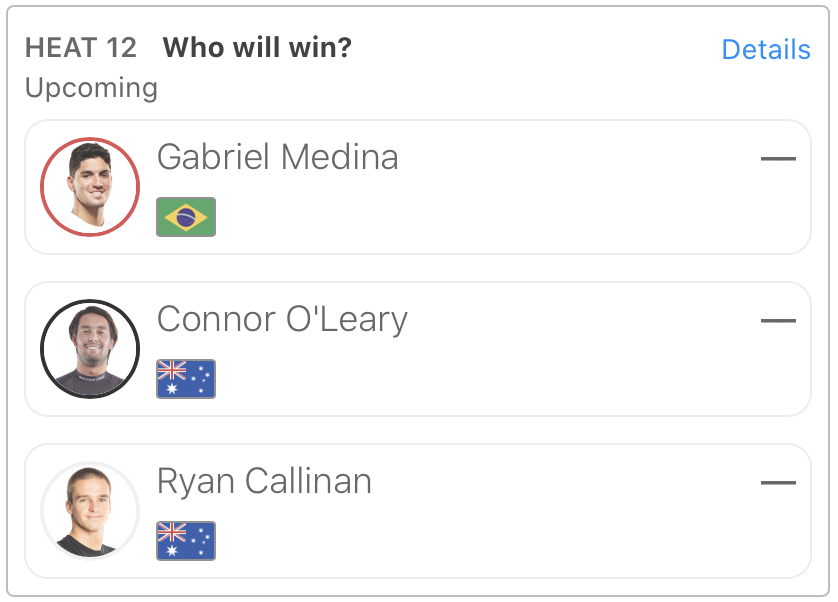Image resolution: width=838 pixels, height=602 pixels.
Task: Click the dash icon in Connor O'Leary's row
Action: [778, 321]
